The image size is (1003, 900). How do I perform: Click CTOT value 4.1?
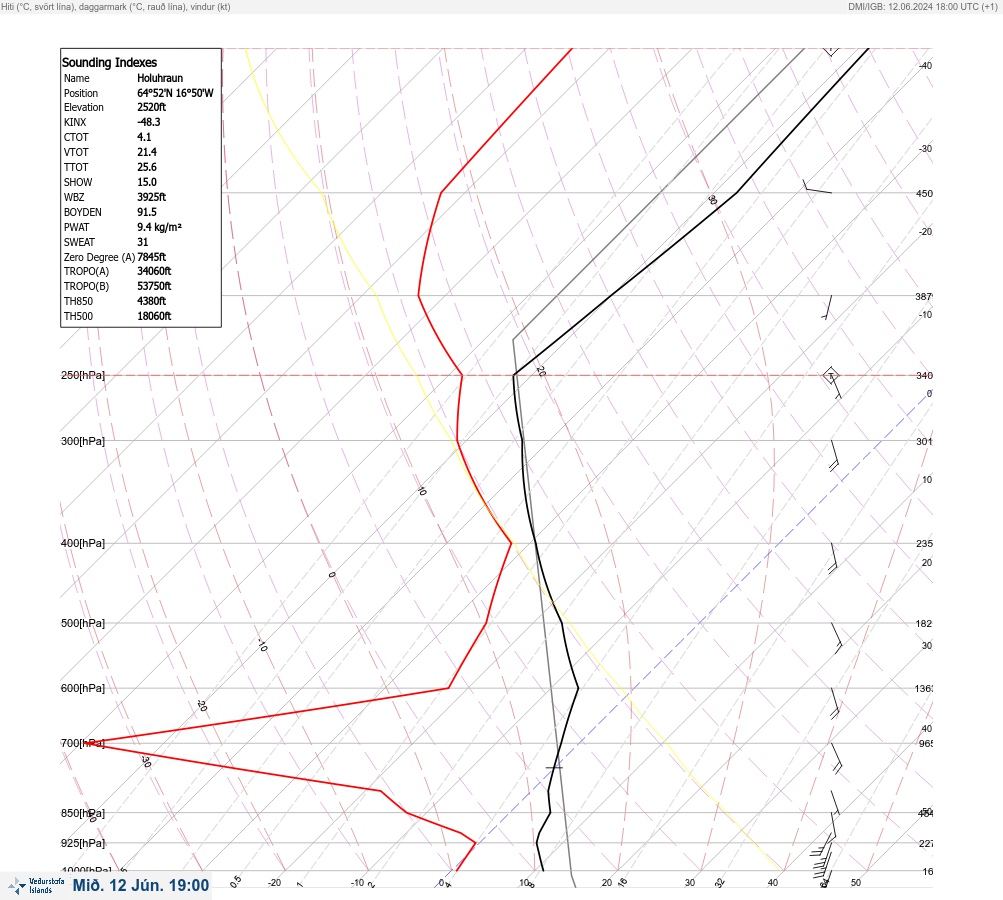point(144,137)
